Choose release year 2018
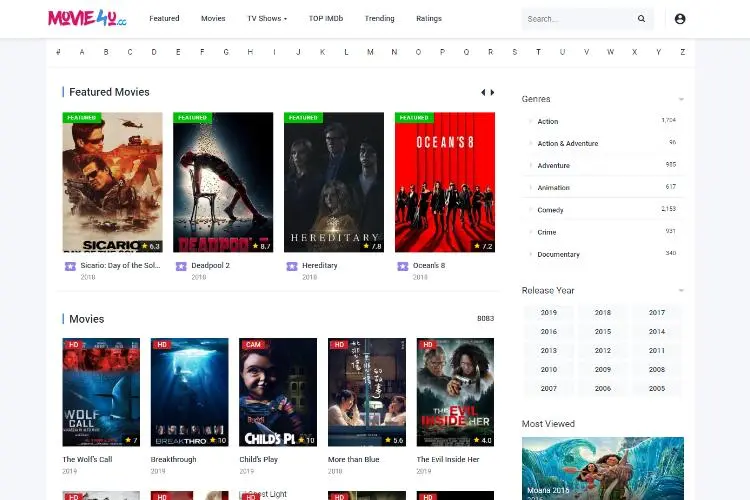 point(603,312)
